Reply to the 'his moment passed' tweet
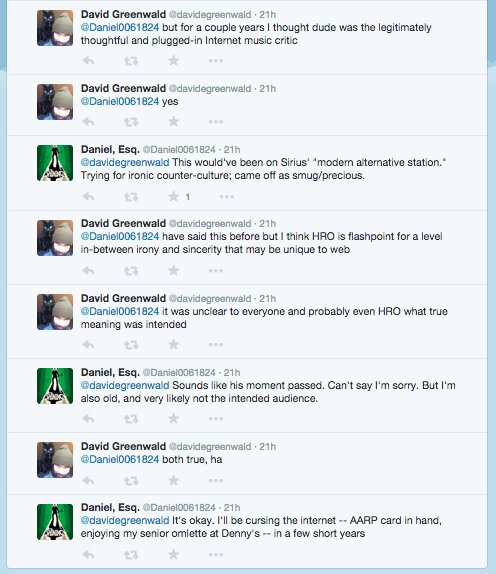 click(x=88, y=418)
